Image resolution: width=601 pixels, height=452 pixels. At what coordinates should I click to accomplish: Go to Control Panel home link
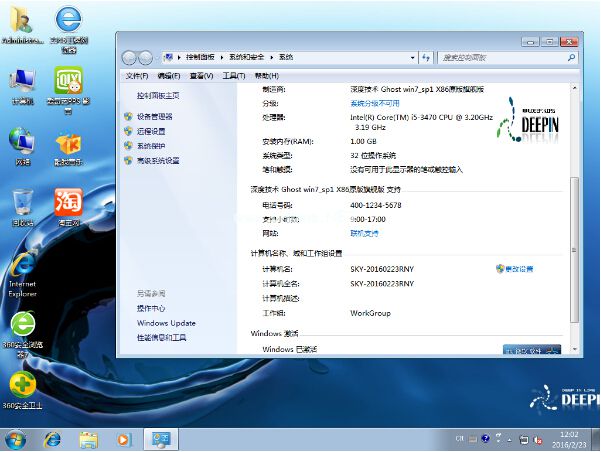[x=158, y=95]
